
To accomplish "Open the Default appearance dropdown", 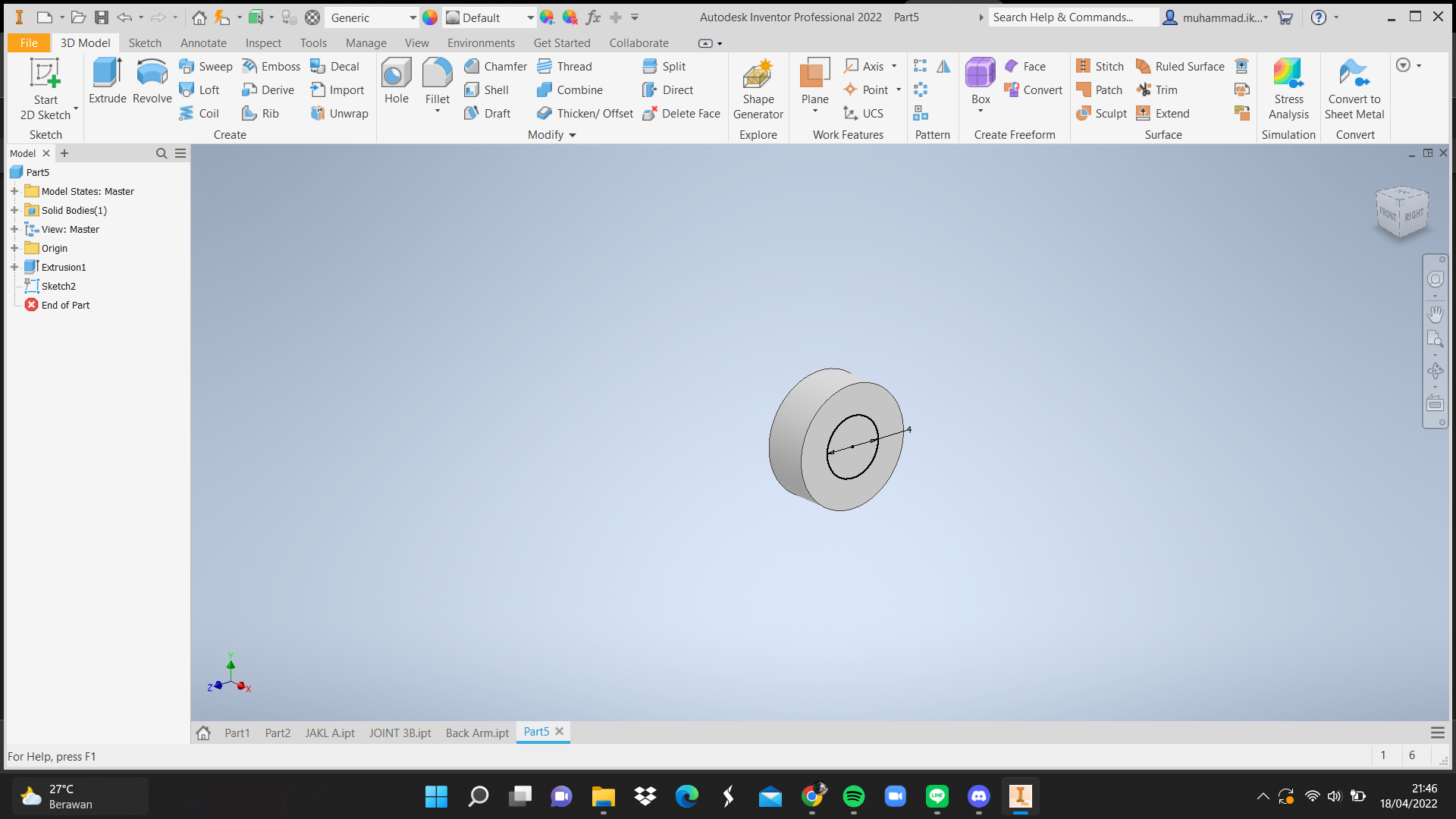I will (x=530, y=17).
